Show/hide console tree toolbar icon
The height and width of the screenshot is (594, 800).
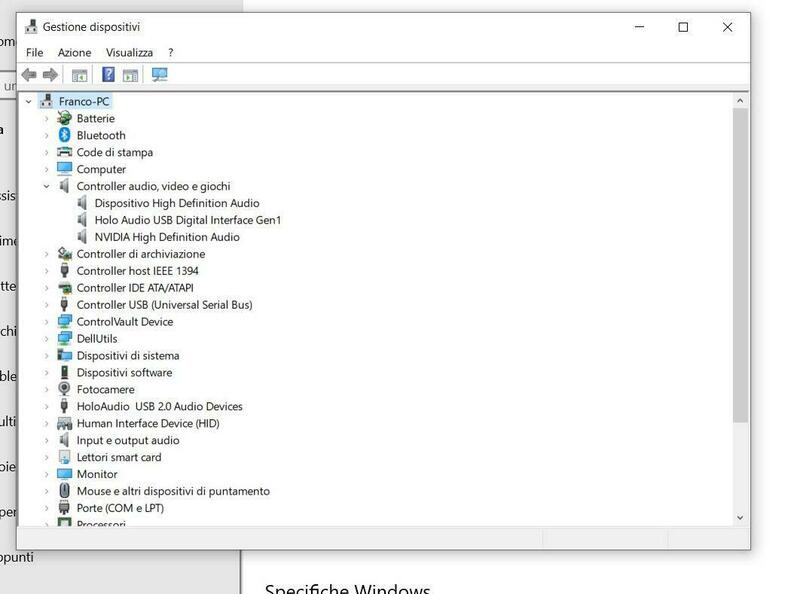pos(79,76)
